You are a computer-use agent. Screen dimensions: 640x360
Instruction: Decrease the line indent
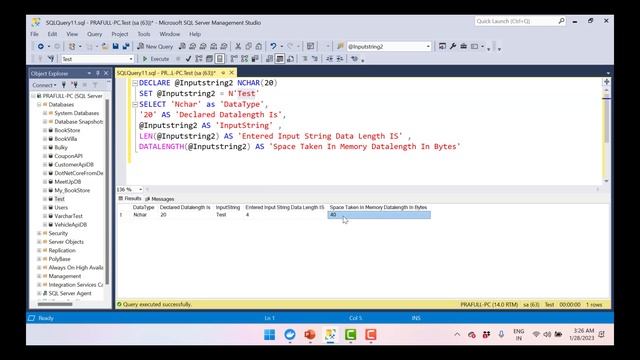click(x=329, y=59)
